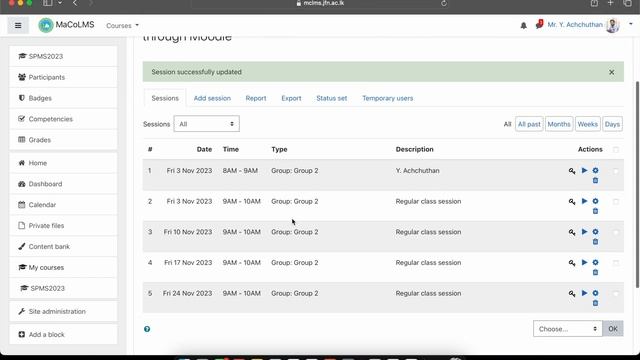Image resolution: width=640 pixels, height=360 pixels.
Task: Tick checkbox for Fri 24 Nov row
Action: click(616, 293)
